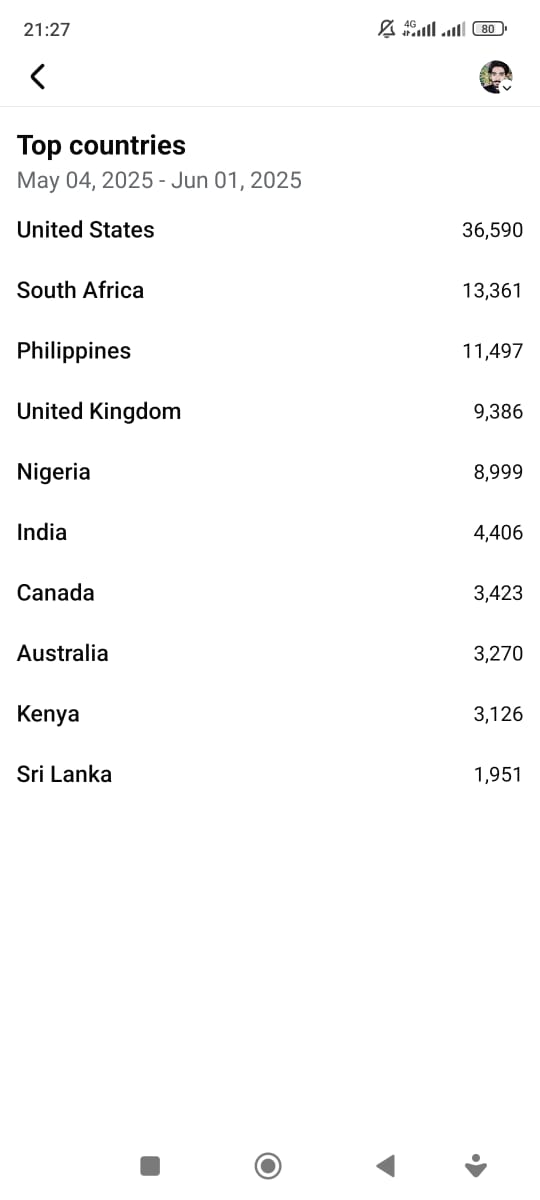The width and height of the screenshot is (540, 1200).
Task: Select the Philippines country entry
Action: point(270,351)
